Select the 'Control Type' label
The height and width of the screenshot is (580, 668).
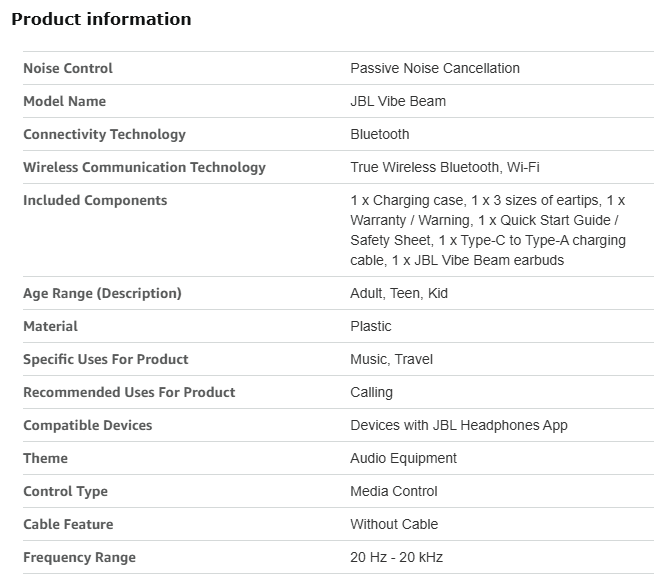click(65, 491)
